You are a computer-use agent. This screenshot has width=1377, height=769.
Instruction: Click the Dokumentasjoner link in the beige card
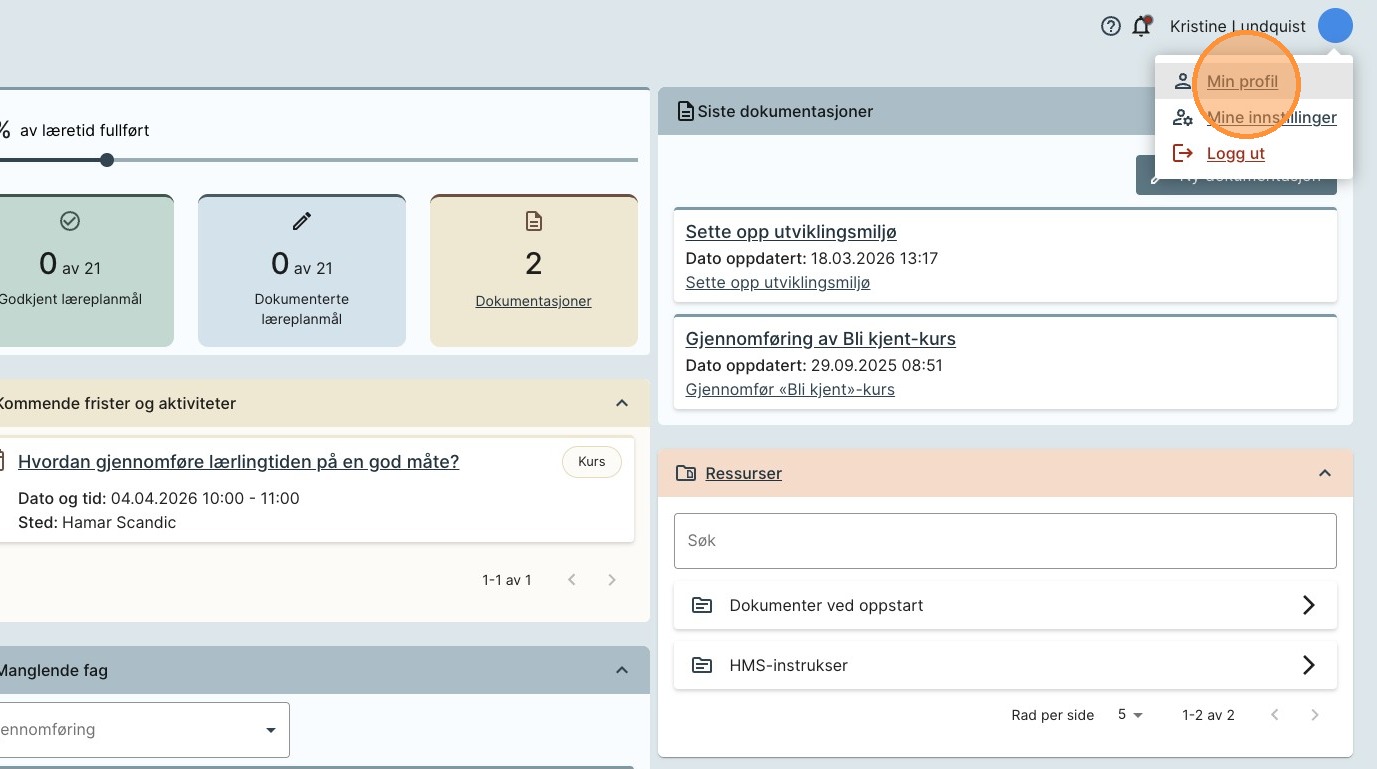[x=533, y=301]
